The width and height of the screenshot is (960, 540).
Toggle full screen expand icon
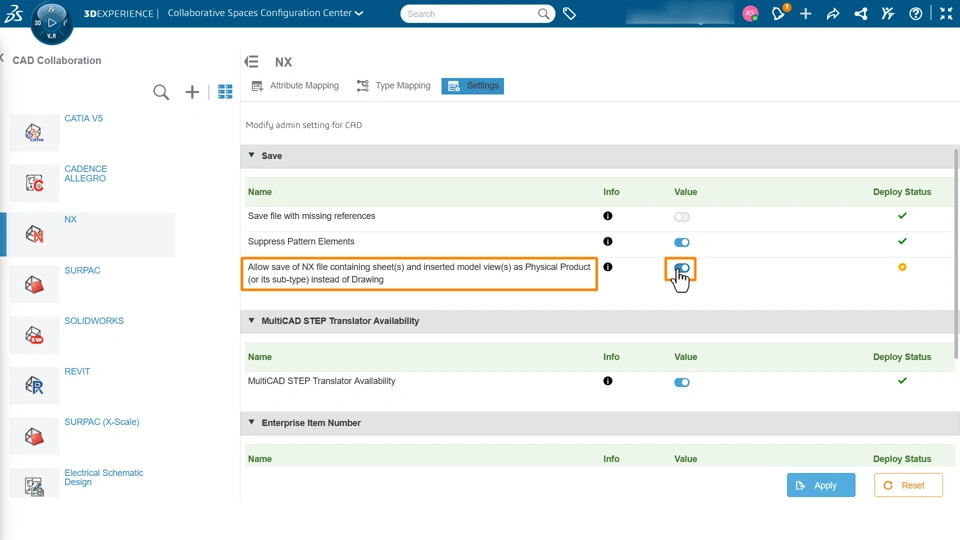click(x=946, y=13)
